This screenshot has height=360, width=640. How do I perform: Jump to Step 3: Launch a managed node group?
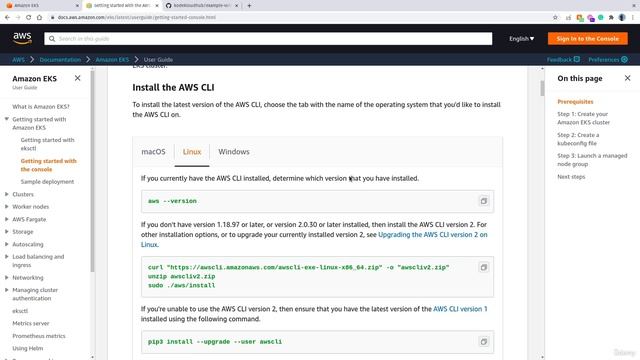click(x=592, y=160)
